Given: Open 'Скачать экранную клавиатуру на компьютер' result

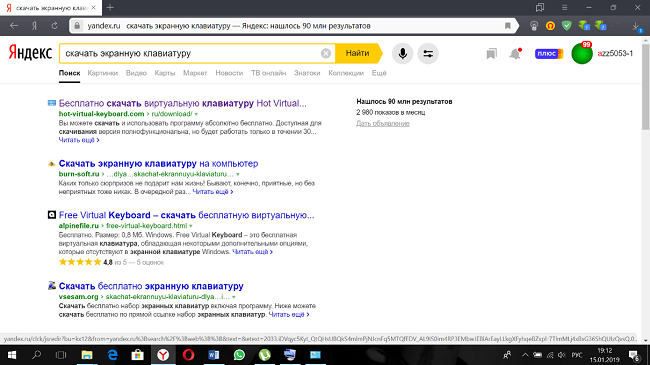Looking at the screenshot, I should coord(158,163).
